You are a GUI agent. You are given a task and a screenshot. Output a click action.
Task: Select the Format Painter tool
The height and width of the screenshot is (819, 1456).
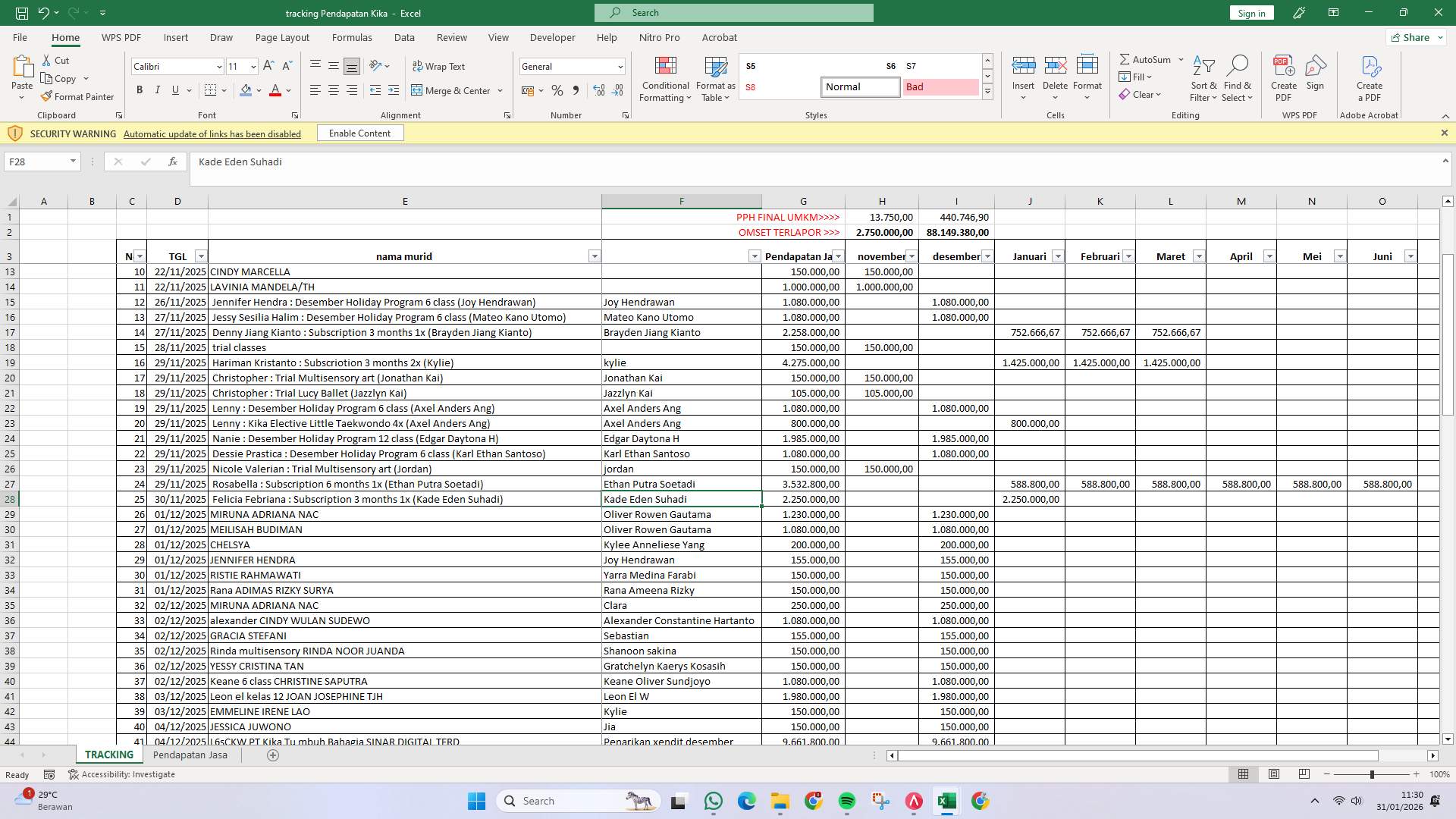click(78, 96)
